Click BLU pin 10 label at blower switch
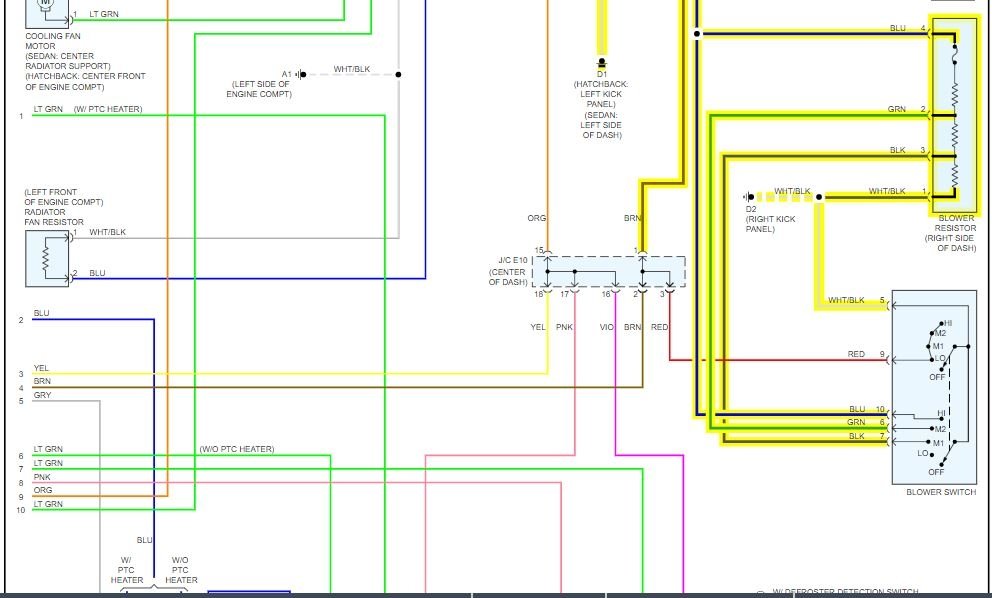The width and height of the screenshot is (992, 598). click(x=857, y=409)
